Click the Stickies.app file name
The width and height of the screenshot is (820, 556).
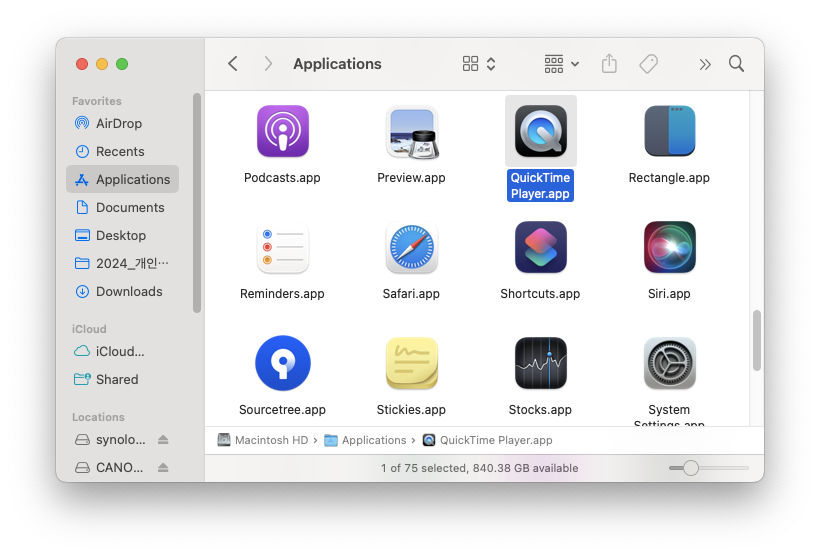click(x=412, y=410)
